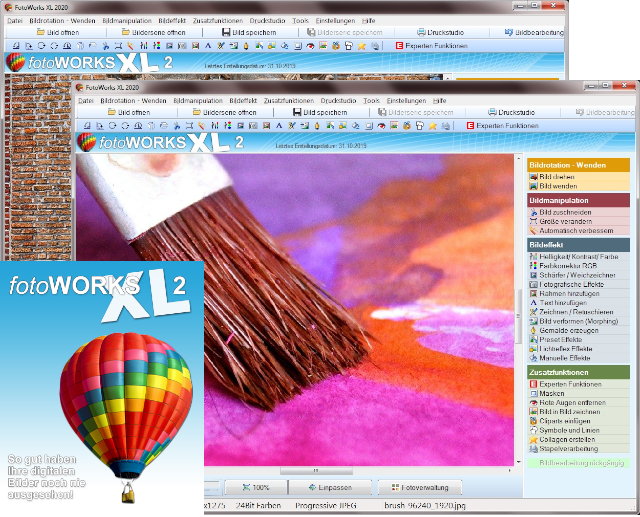Click the vertical scrollbar thumb of the image view
The height and width of the screenshot is (517, 640).
pyautogui.click(x=519, y=316)
